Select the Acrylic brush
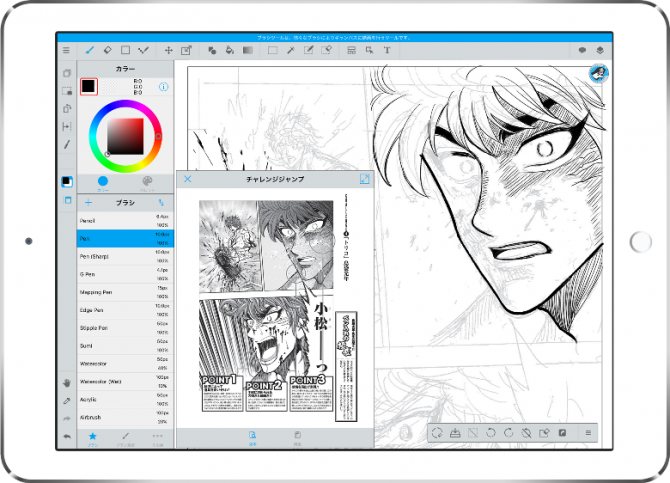The image size is (670, 483). point(125,400)
